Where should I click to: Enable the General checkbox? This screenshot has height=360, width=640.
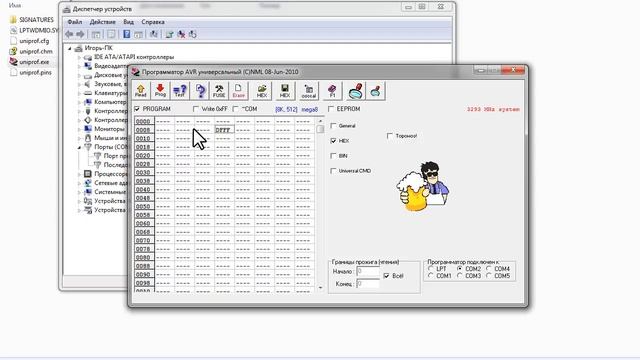pyautogui.click(x=333, y=126)
